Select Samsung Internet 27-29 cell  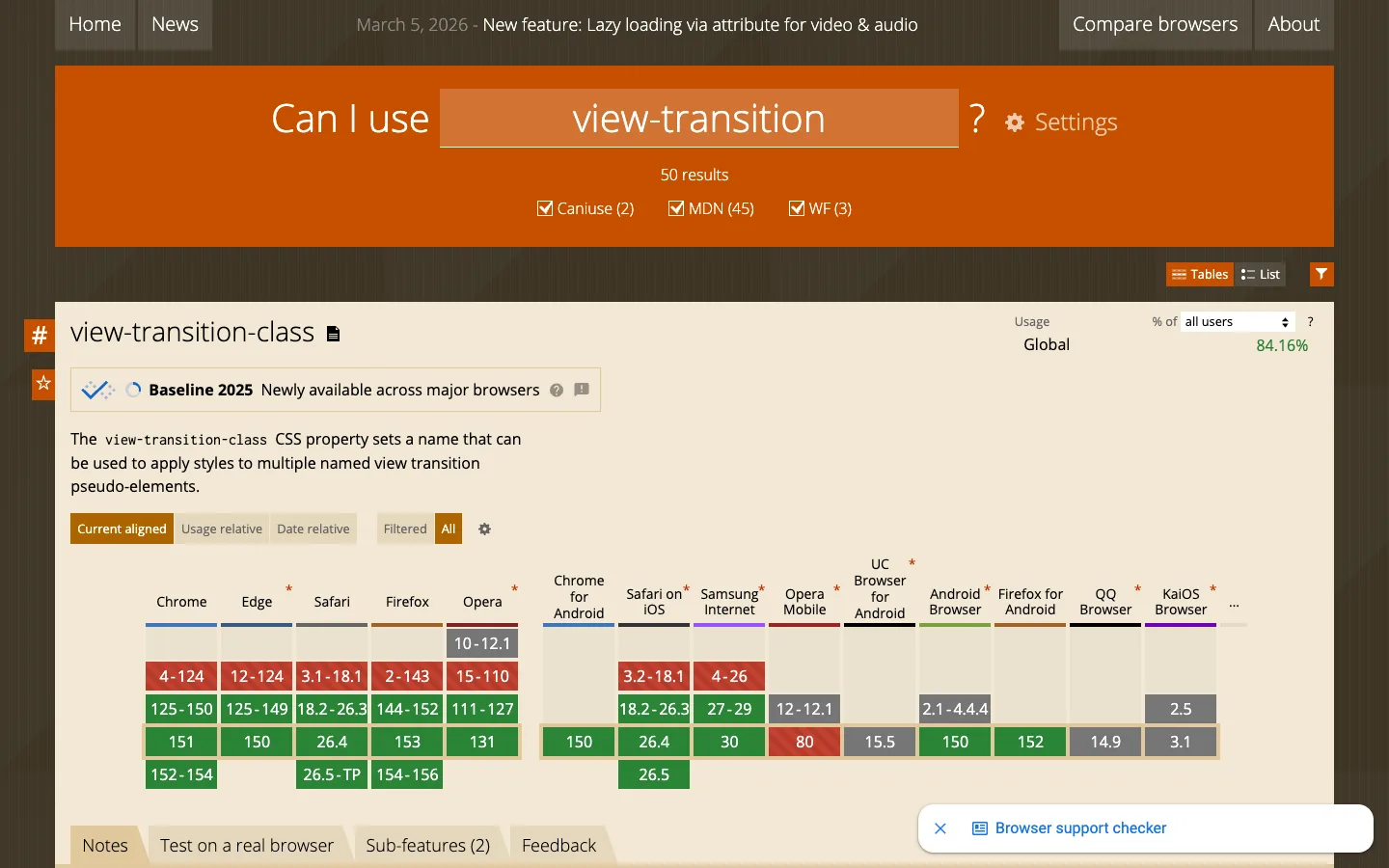click(729, 709)
